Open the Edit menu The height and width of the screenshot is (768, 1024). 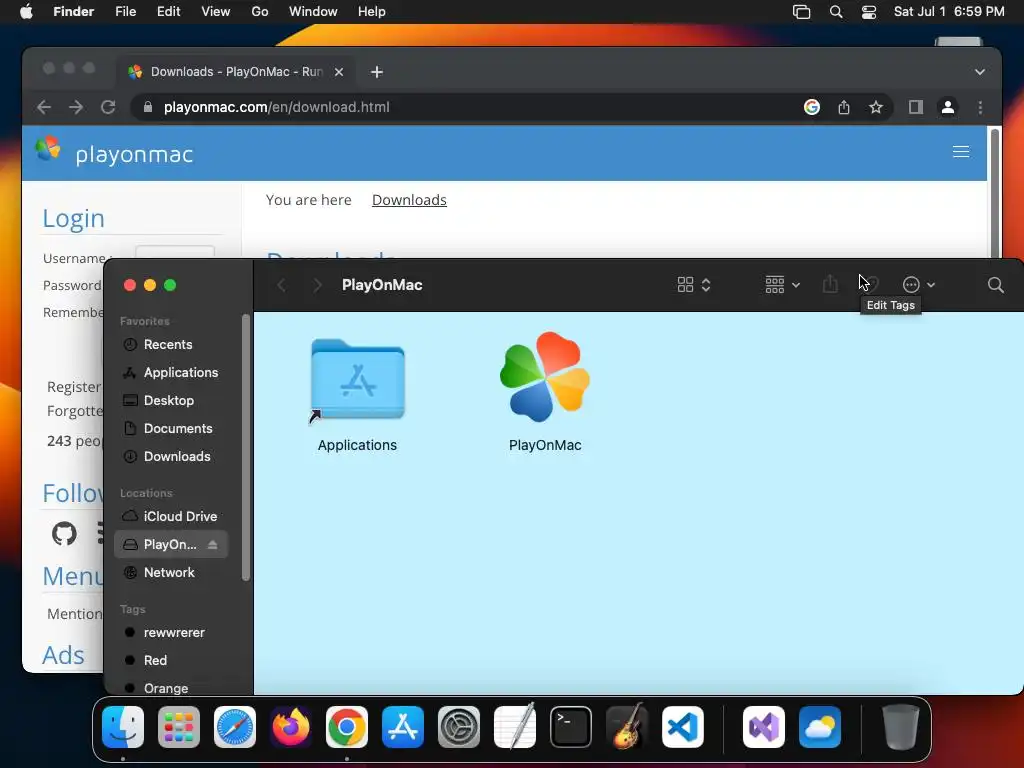pos(168,12)
